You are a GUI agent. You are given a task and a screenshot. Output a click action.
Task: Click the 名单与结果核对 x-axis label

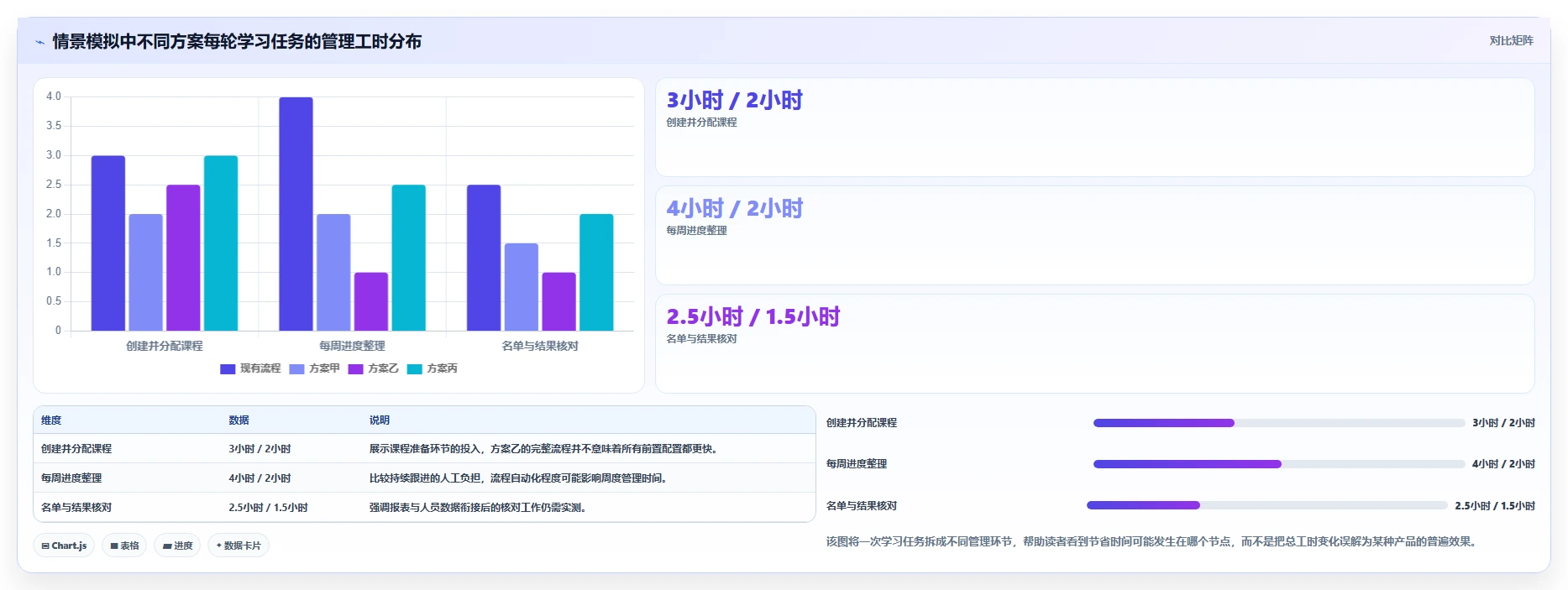pos(540,346)
